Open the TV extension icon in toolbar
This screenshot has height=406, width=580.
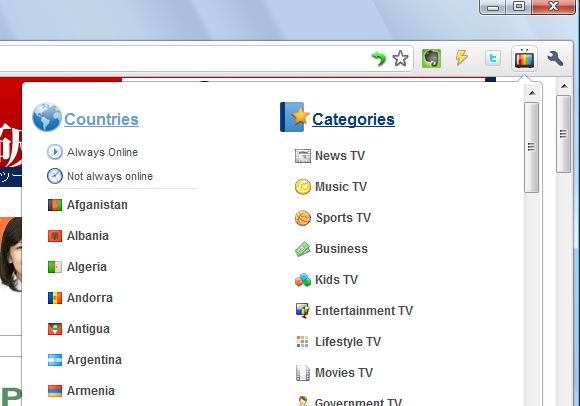point(525,58)
